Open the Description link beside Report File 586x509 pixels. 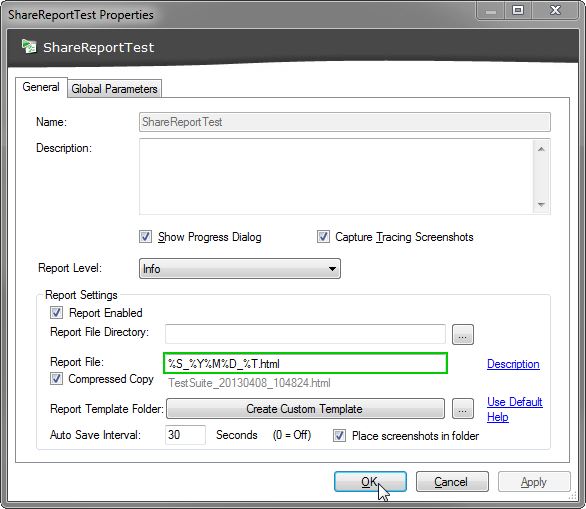(x=513, y=364)
